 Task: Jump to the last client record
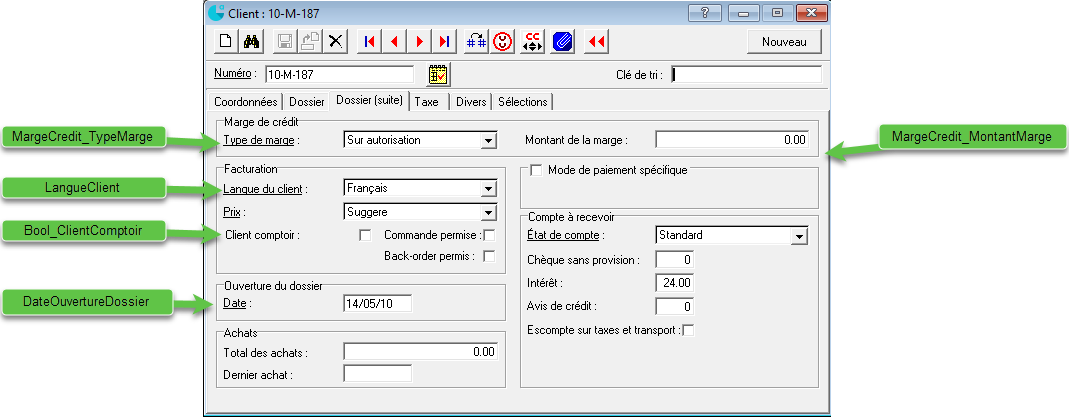pos(445,41)
